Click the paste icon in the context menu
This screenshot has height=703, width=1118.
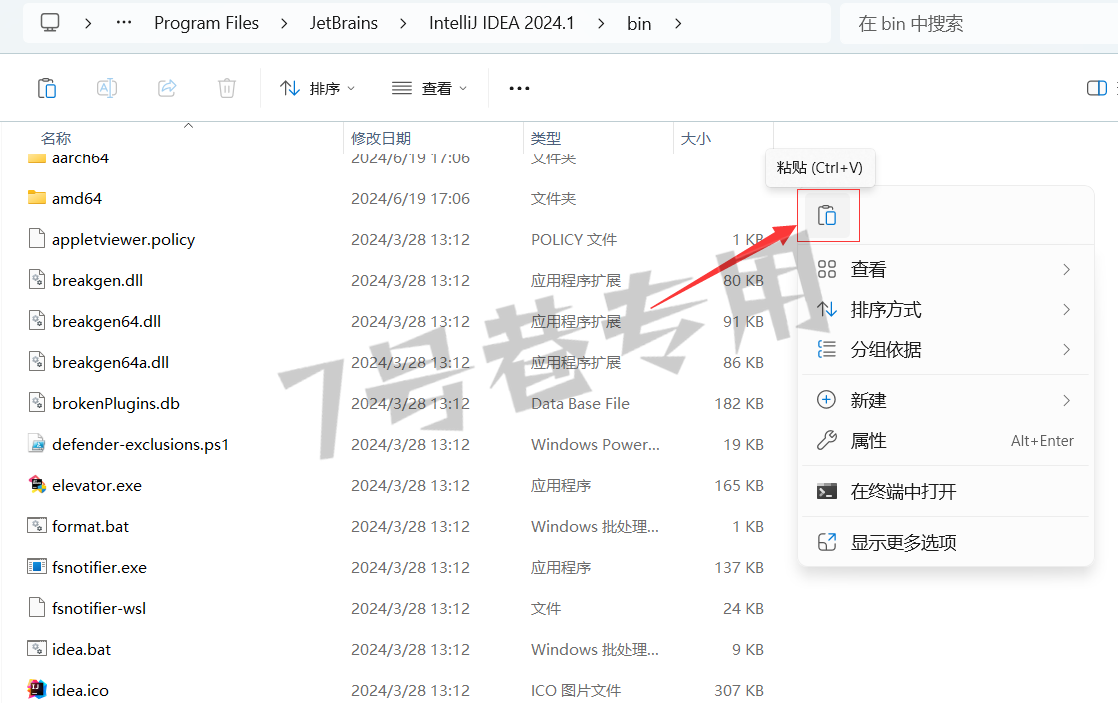click(827, 215)
